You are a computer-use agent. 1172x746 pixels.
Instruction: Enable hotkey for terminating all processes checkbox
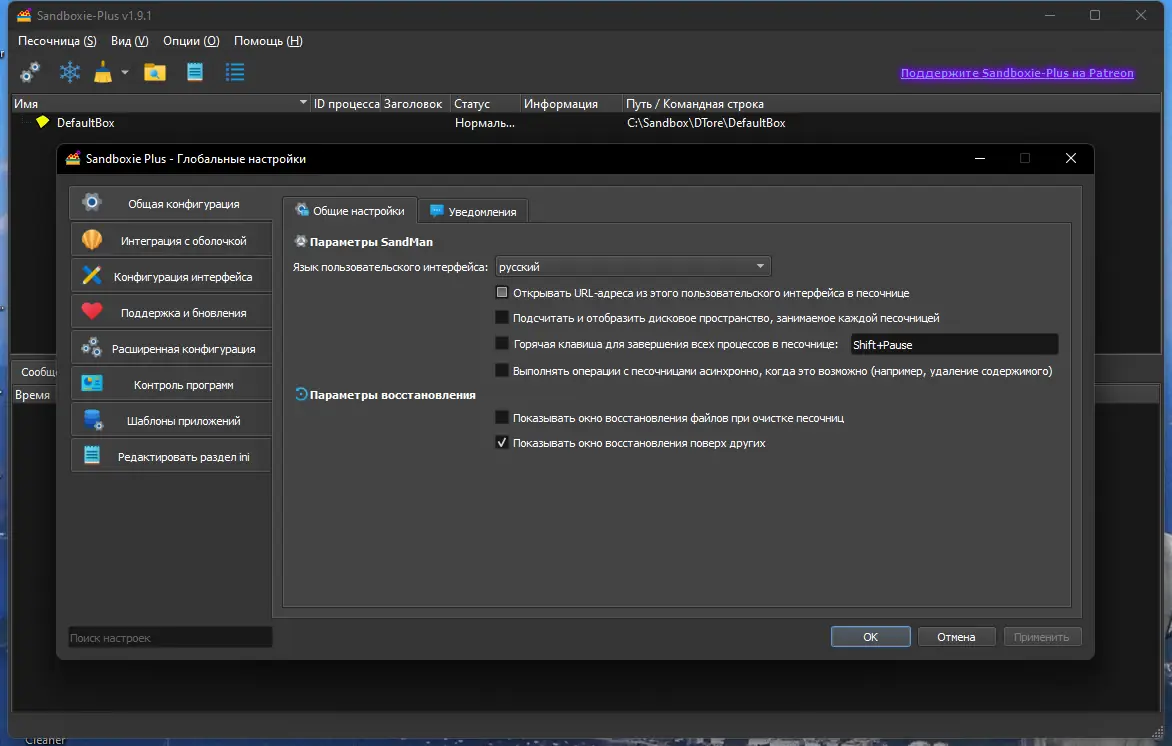coord(502,344)
